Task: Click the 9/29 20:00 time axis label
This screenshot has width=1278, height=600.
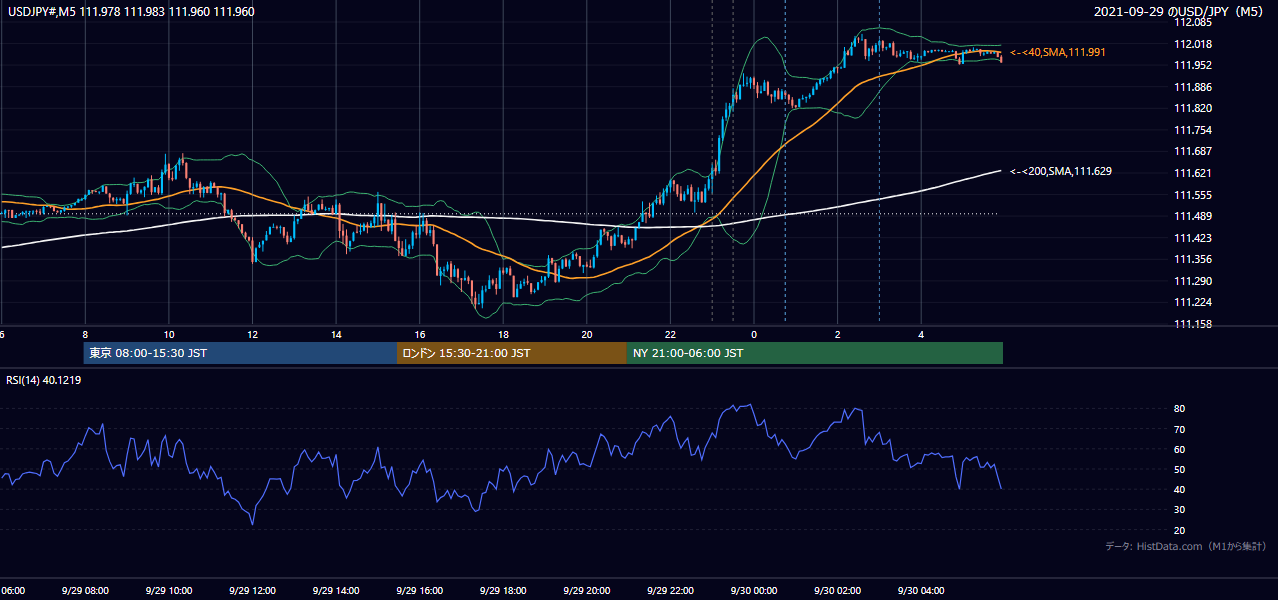Action: (586, 591)
